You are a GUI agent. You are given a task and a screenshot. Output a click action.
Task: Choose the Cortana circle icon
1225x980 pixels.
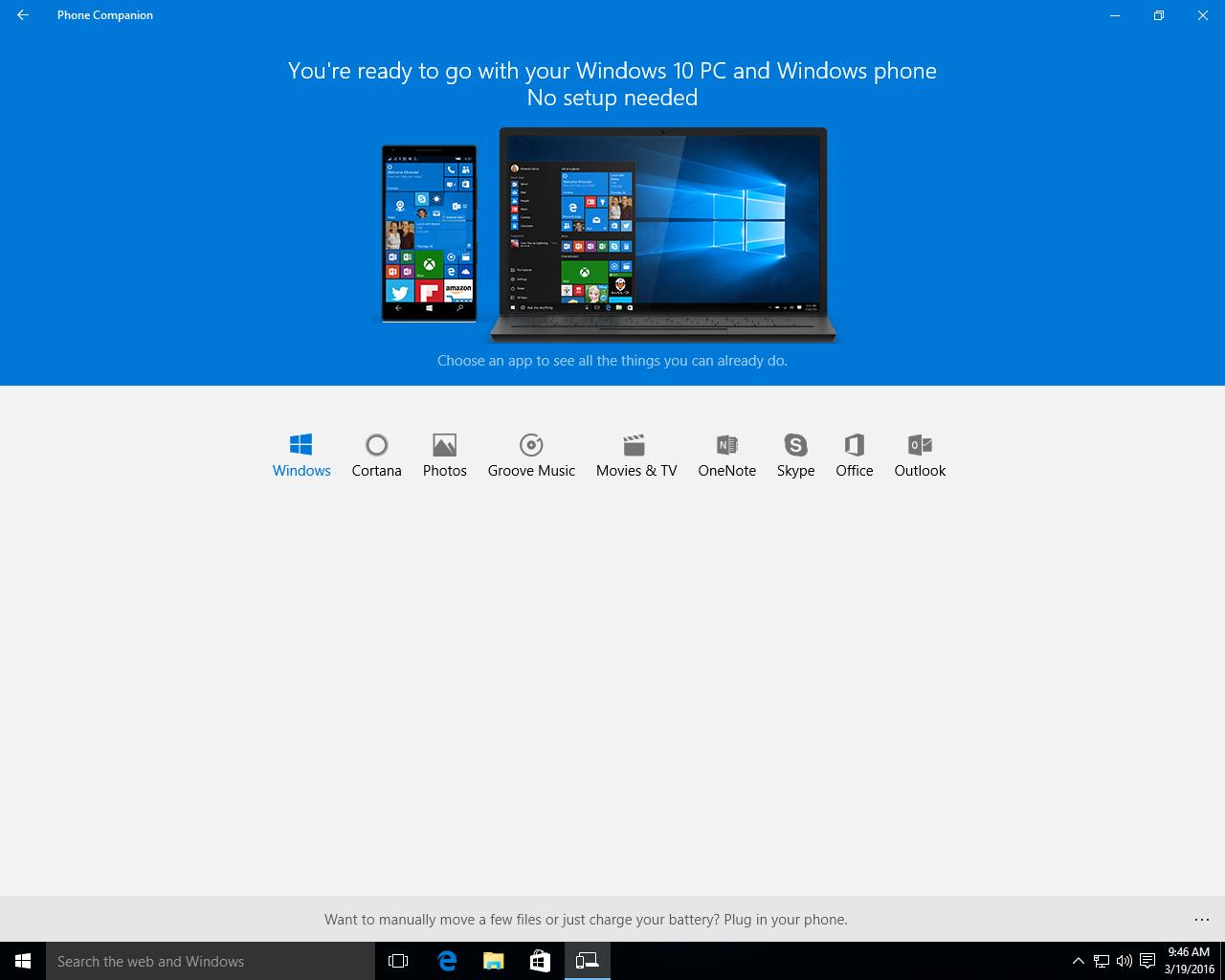(376, 445)
